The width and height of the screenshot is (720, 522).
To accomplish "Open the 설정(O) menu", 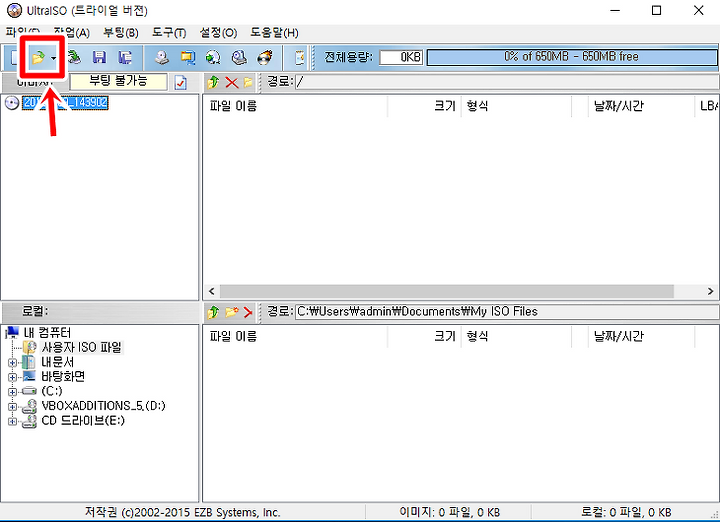I will tap(219, 33).
